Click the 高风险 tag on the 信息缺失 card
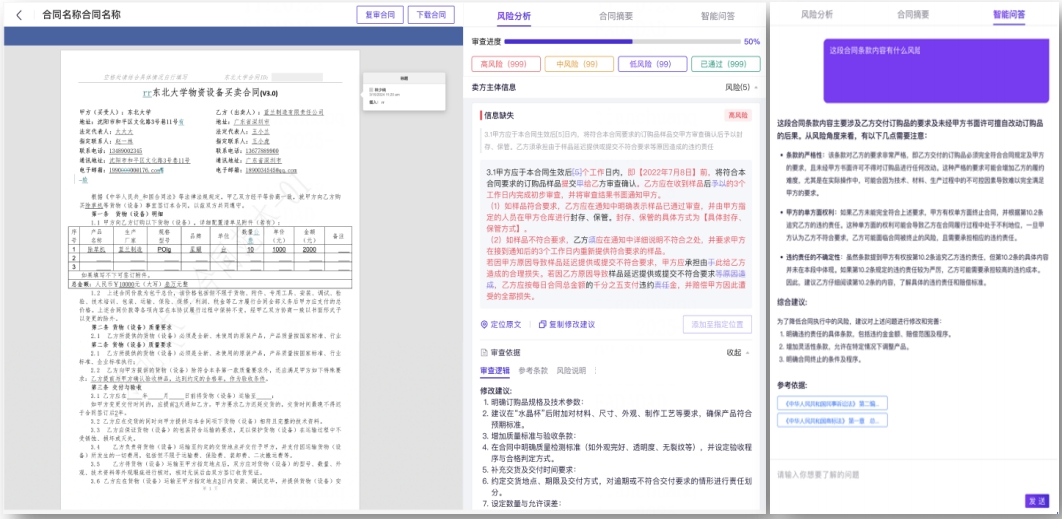Image resolution: width=1062 pixels, height=519 pixels. [738, 116]
